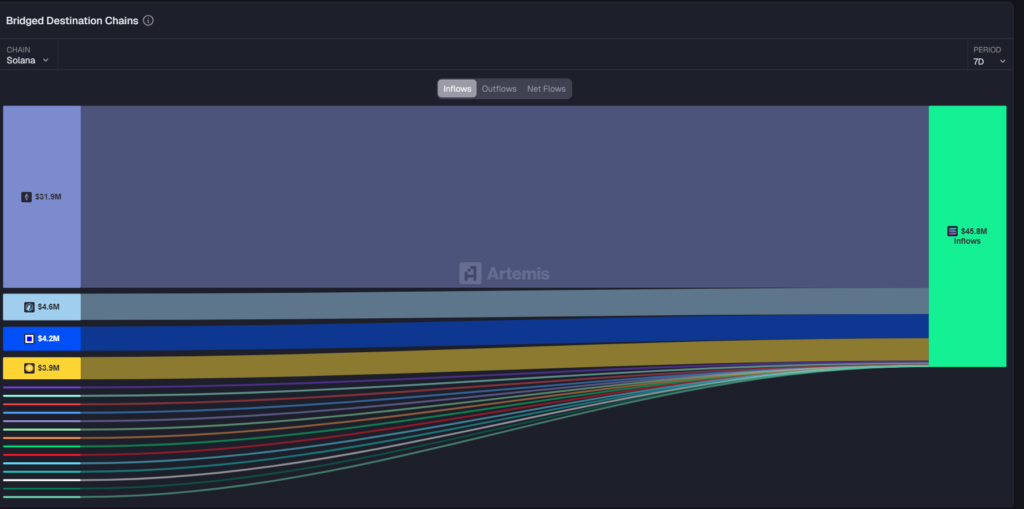Switch to the Outflows tab

[499, 89]
